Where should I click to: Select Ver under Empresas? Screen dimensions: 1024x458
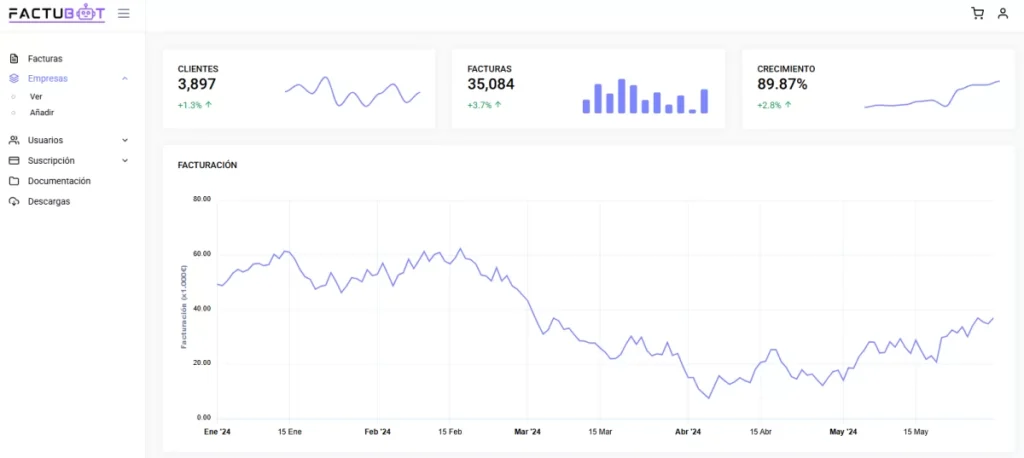(36, 96)
